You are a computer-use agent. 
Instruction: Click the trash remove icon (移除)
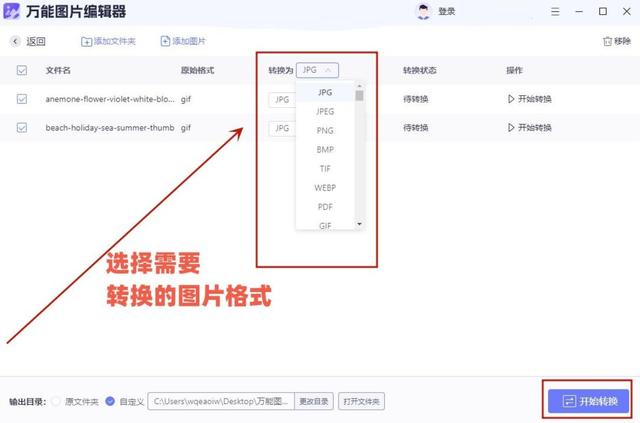607,41
